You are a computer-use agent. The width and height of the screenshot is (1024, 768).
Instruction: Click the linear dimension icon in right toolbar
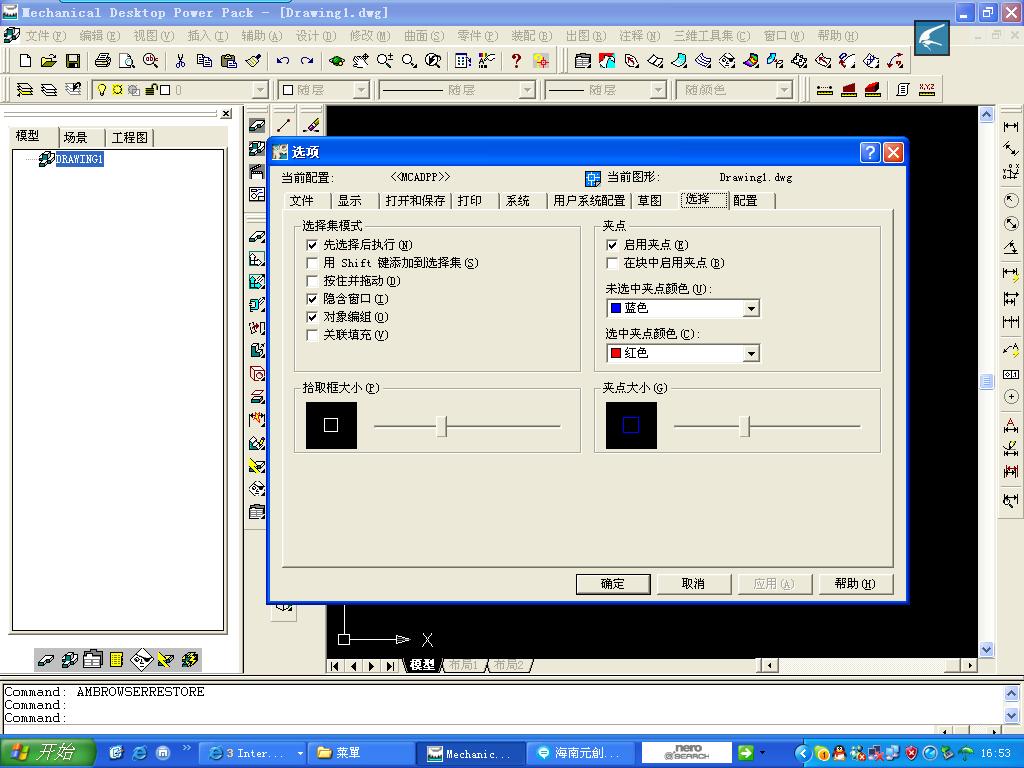1011,126
